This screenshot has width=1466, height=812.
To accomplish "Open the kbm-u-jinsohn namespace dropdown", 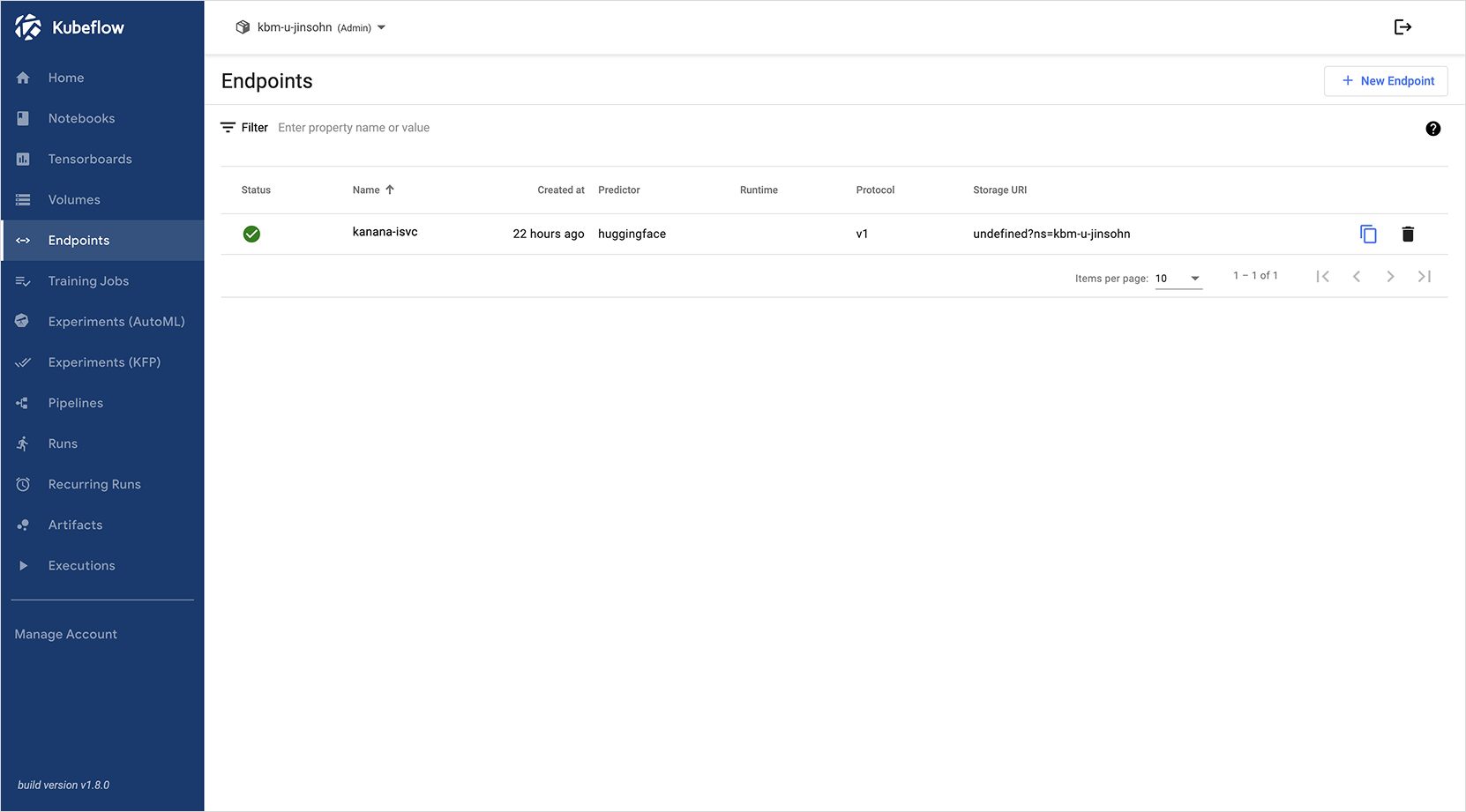I will point(310,27).
